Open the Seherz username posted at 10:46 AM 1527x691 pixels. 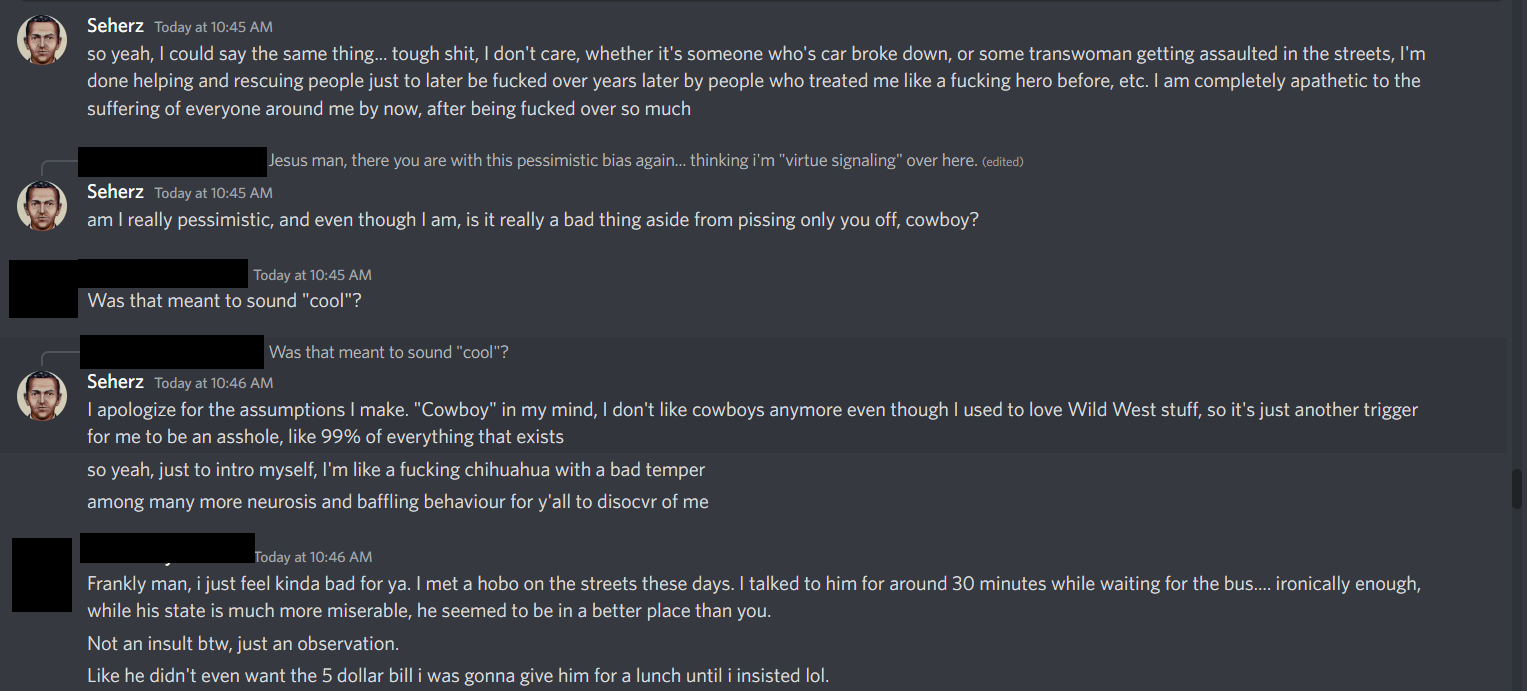(x=115, y=382)
